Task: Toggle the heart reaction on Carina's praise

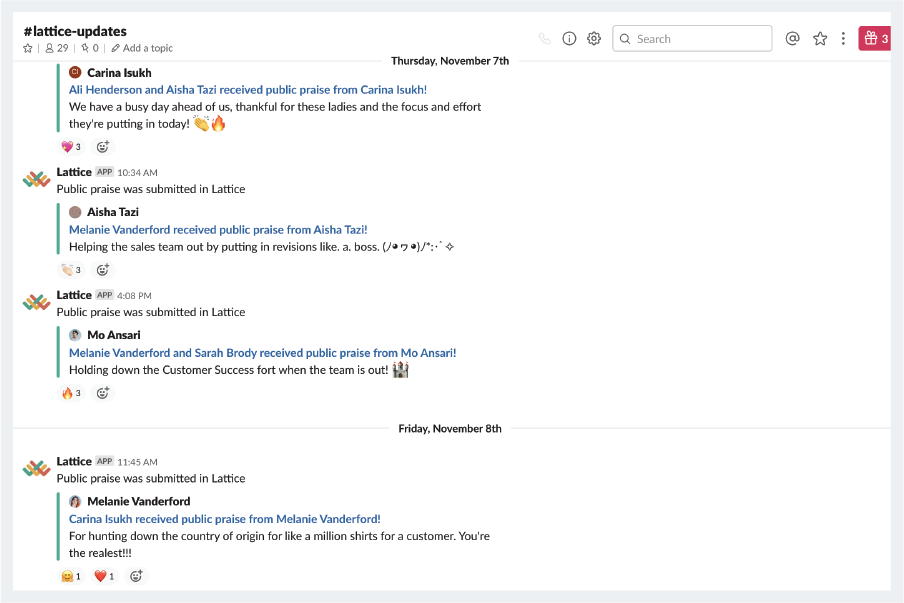Action: point(71,147)
